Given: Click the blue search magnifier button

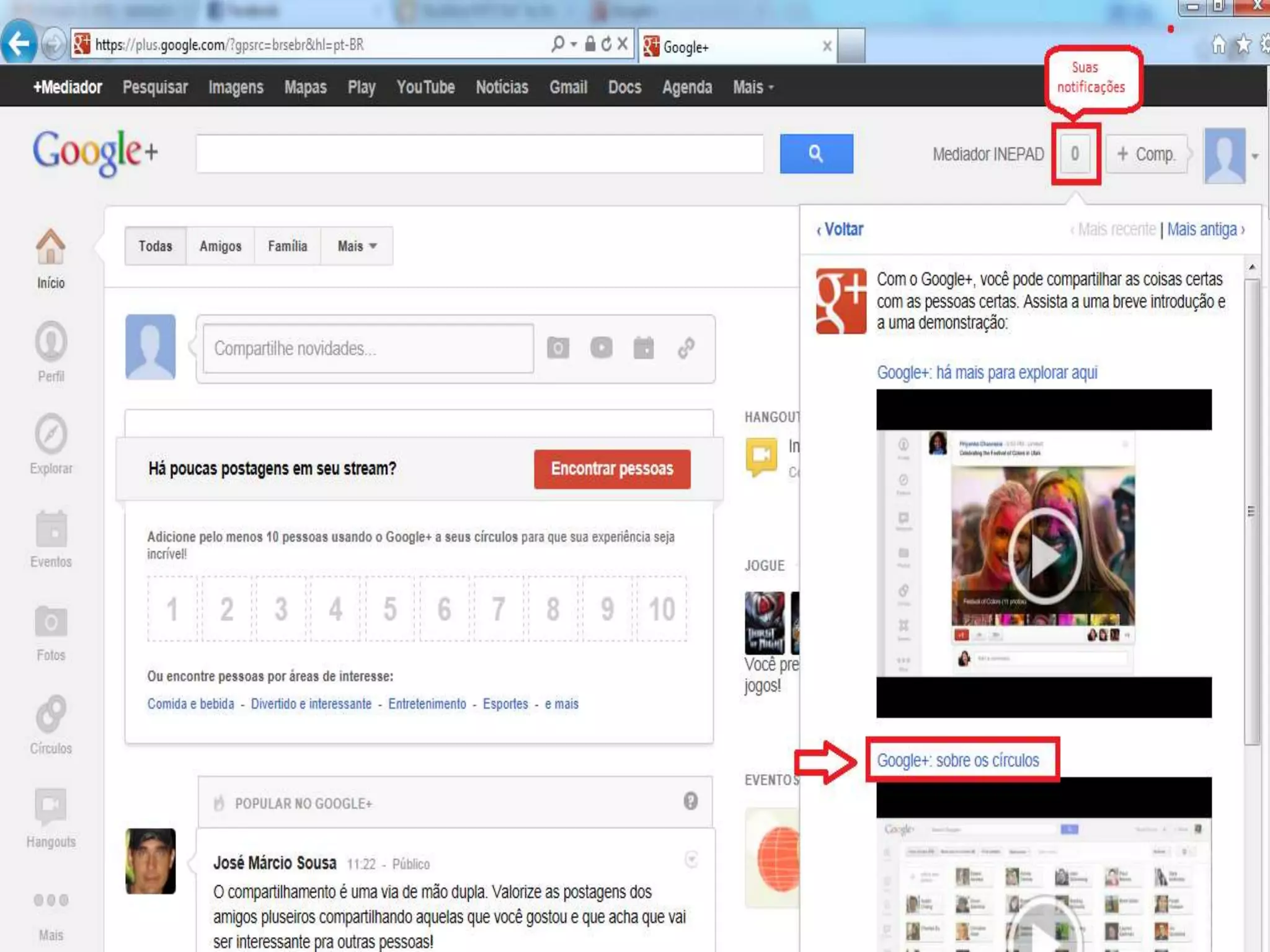Looking at the screenshot, I should tap(816, 153).
